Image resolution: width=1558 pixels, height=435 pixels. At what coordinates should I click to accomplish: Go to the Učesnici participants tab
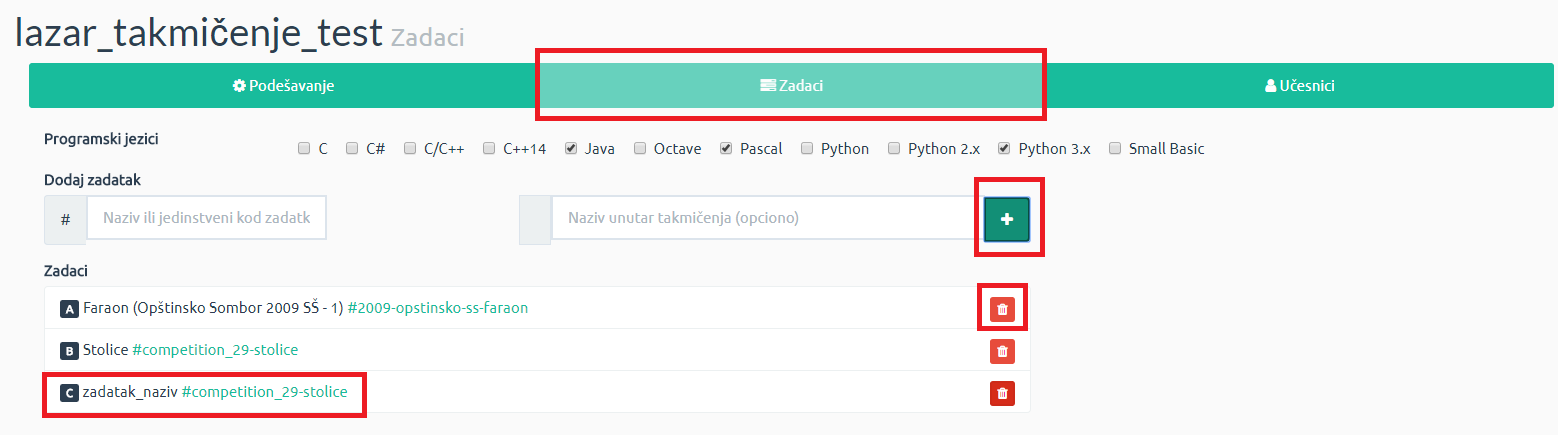[x=1299, y=86]
